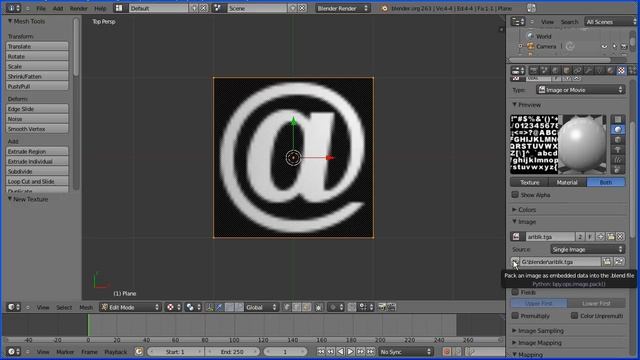Toggle the 3D manipulator widget icon
This screenshot has height=360, width=640.
(x=209, y=307)
